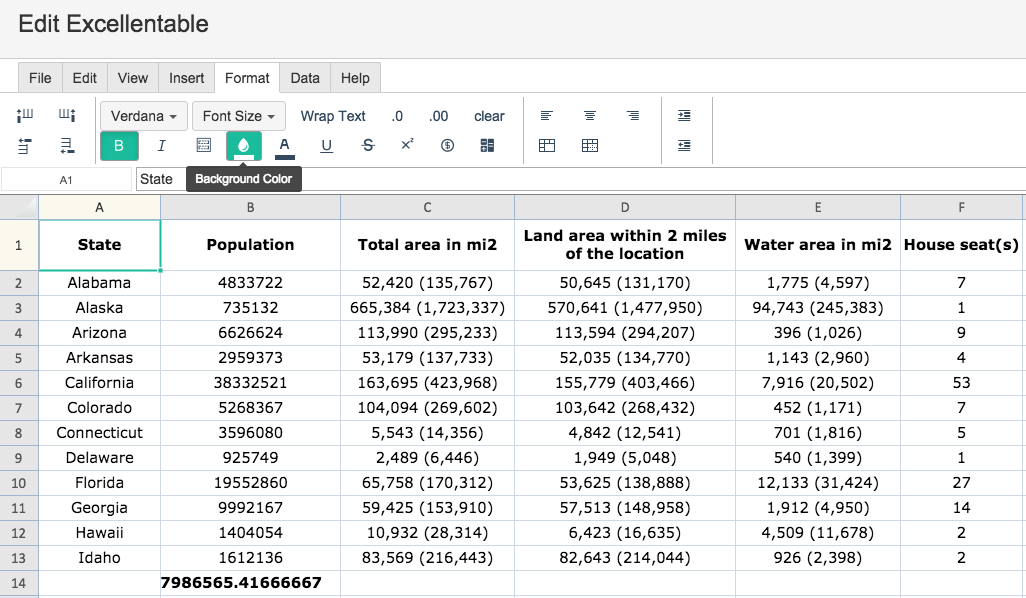The width and height of the screenshot is (1026, 598).
Task: Click the Wrap Text button
Action: point(333,116)
